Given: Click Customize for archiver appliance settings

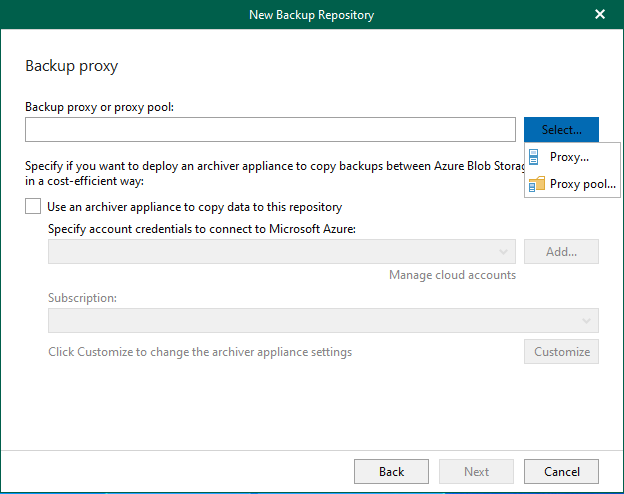Looking at the screenshot, I should point(561,352).
